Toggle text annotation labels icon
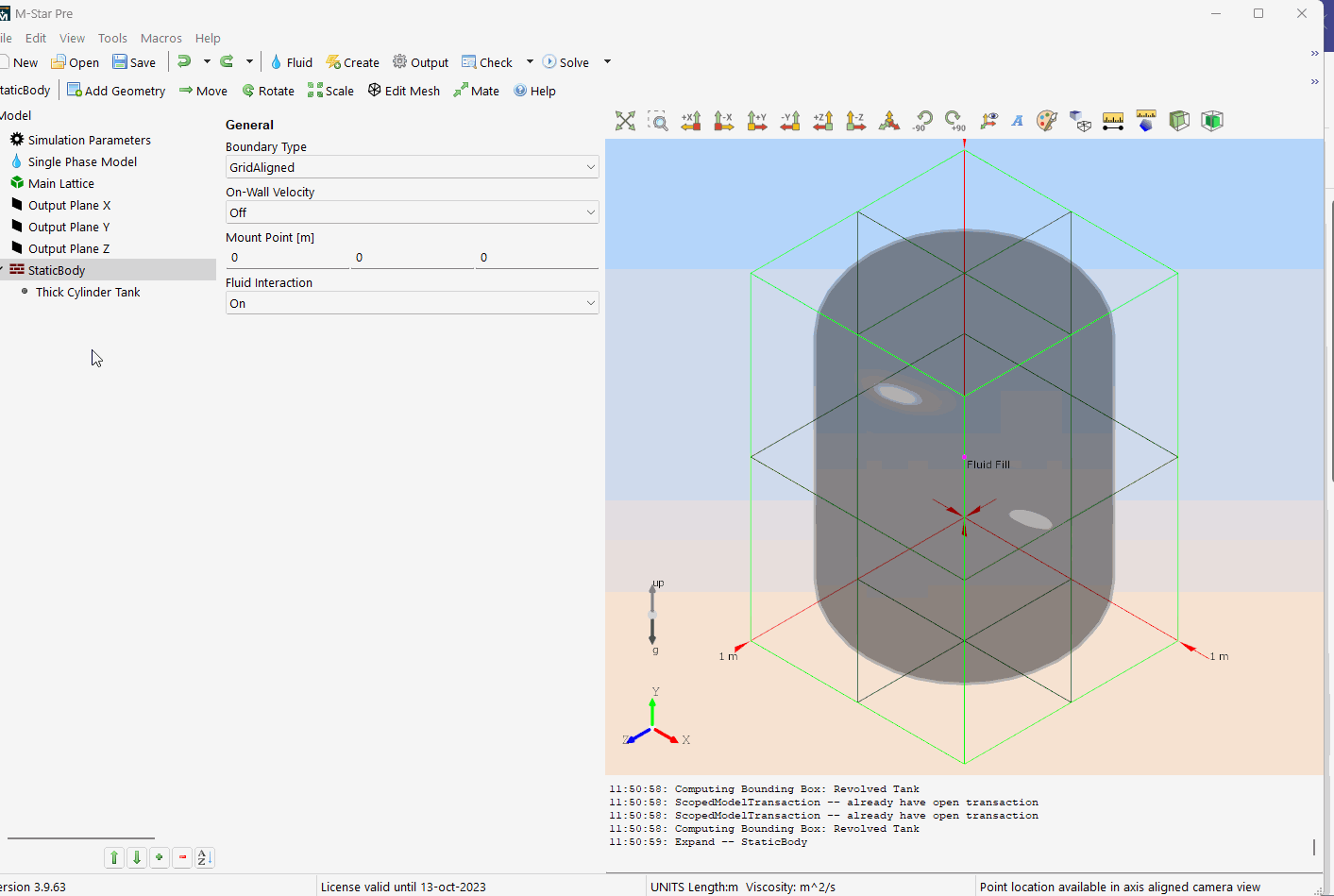 [1018, 121]
